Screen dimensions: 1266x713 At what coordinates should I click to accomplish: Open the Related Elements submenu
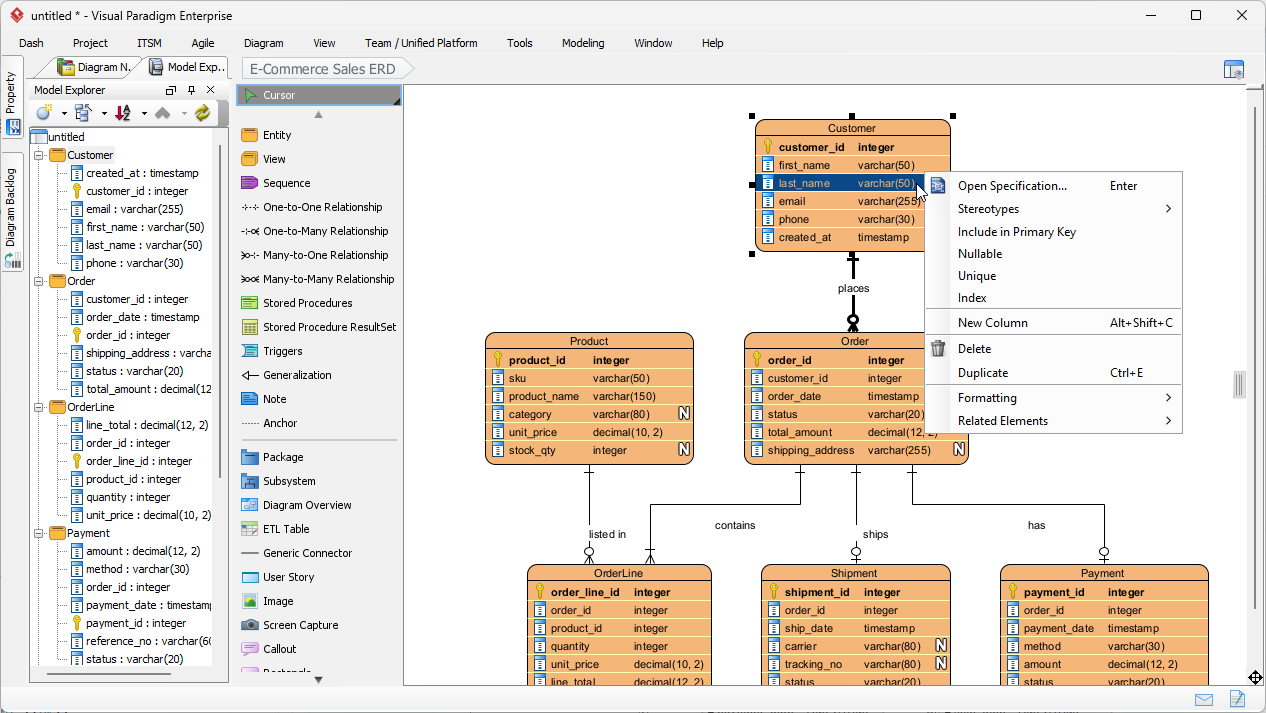click(x=1053, y=421)
